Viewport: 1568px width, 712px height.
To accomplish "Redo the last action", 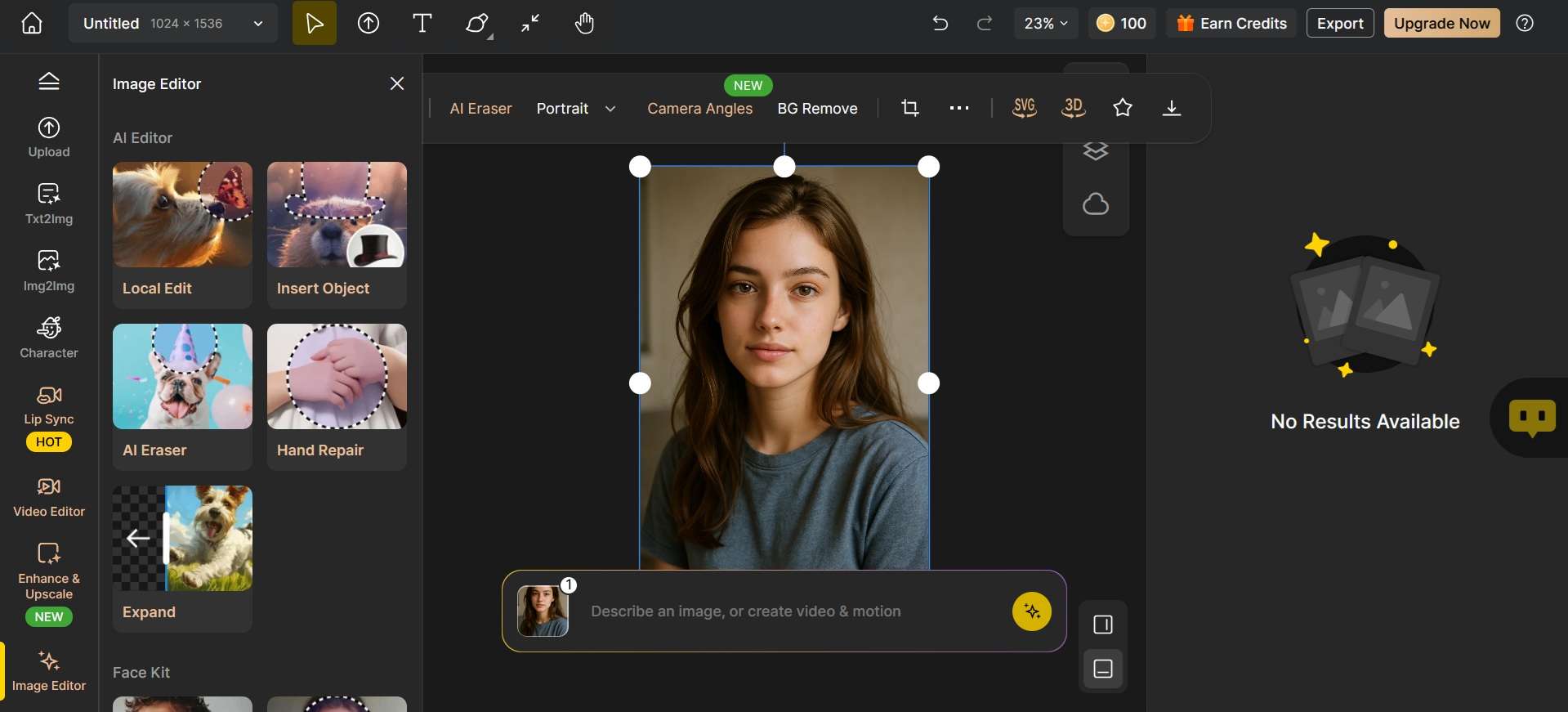I will (985, 23).
